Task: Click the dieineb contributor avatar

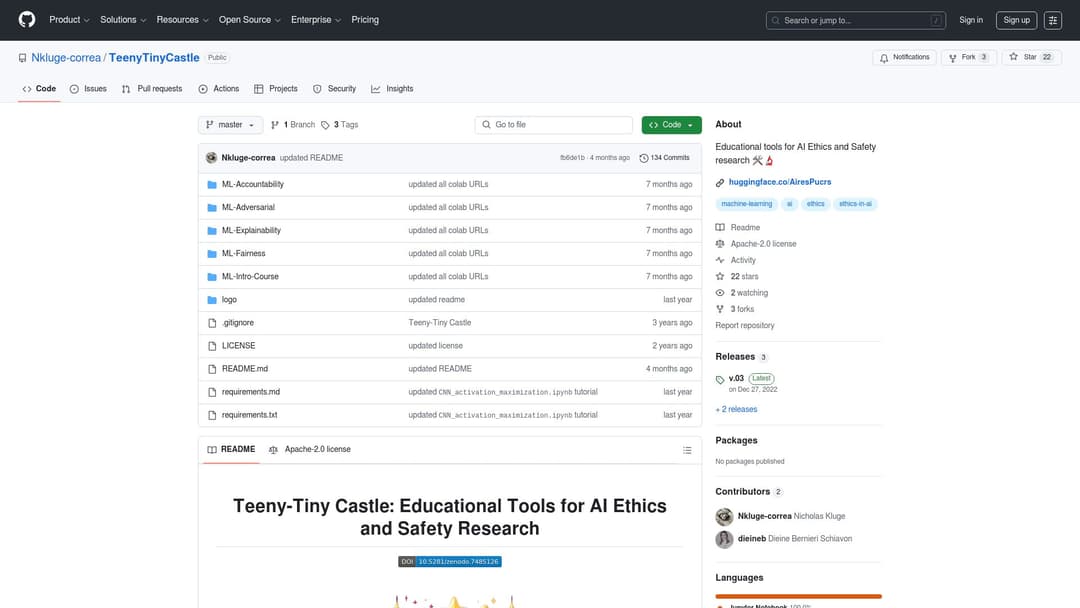Action: (x=724, y=539)
